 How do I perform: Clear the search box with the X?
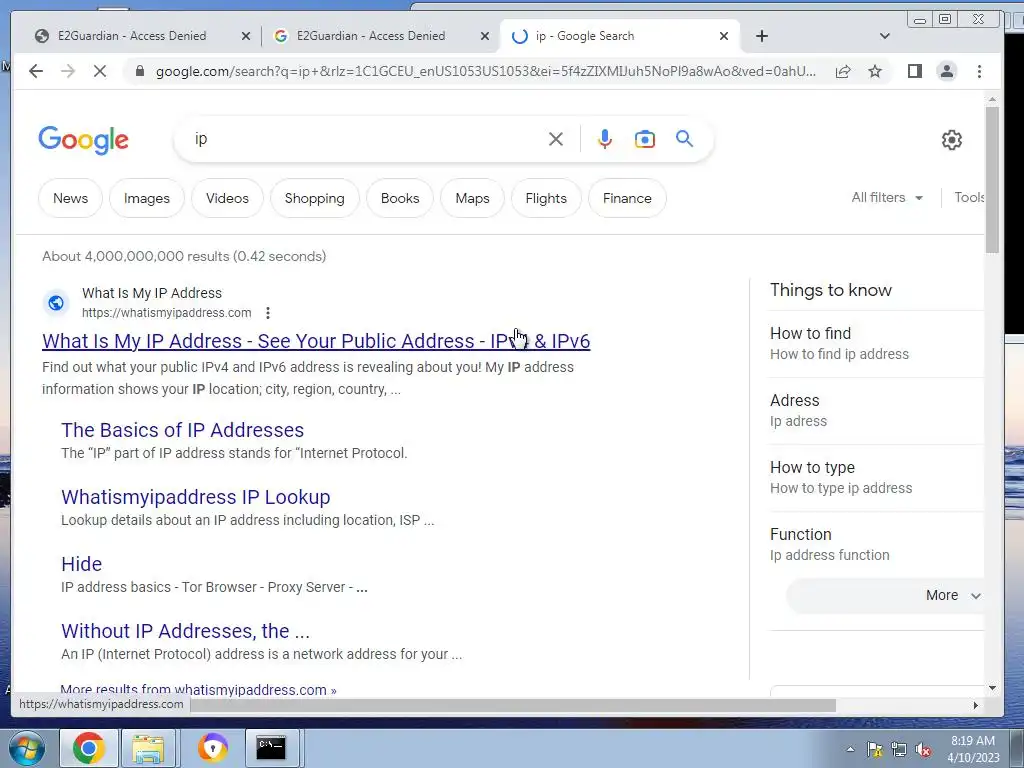[x=556, y=139]
